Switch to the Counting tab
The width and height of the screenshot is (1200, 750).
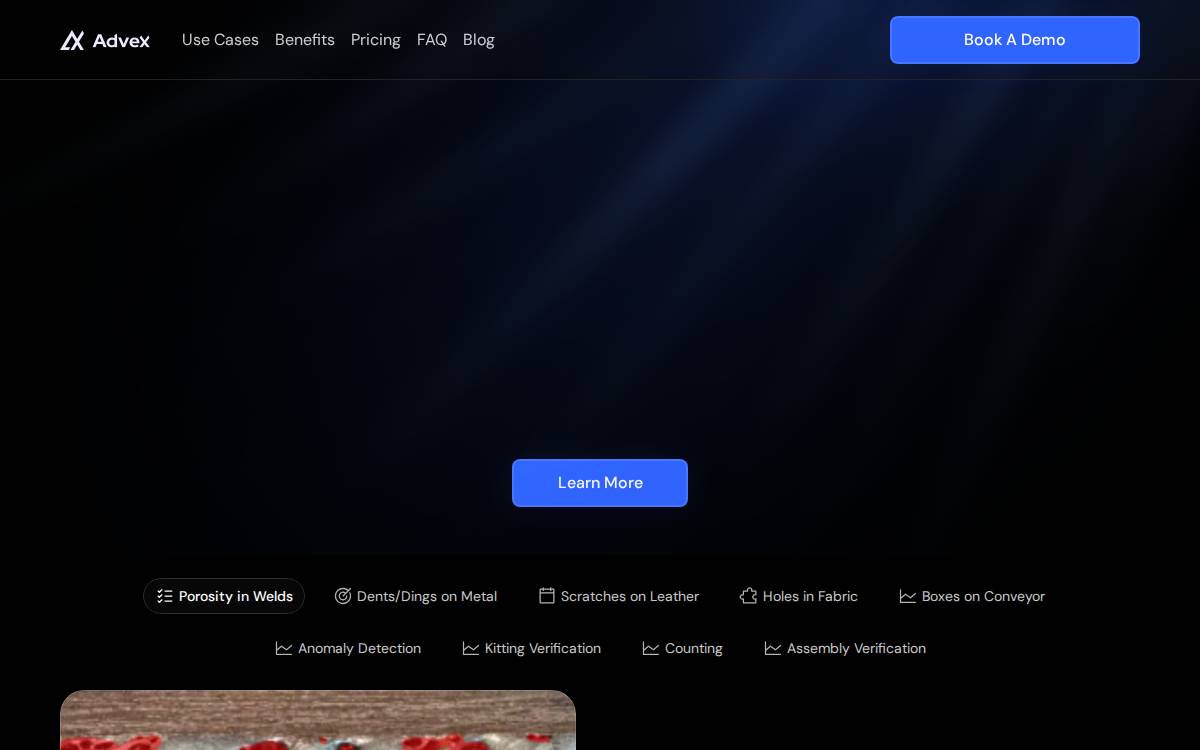pos(683,648)
